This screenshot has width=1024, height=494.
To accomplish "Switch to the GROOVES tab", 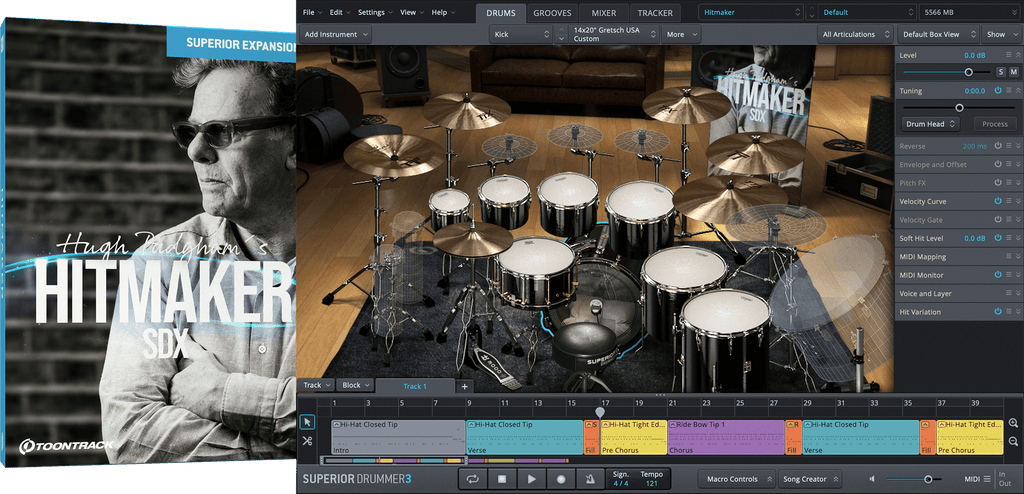I will (x=552, y=13).
